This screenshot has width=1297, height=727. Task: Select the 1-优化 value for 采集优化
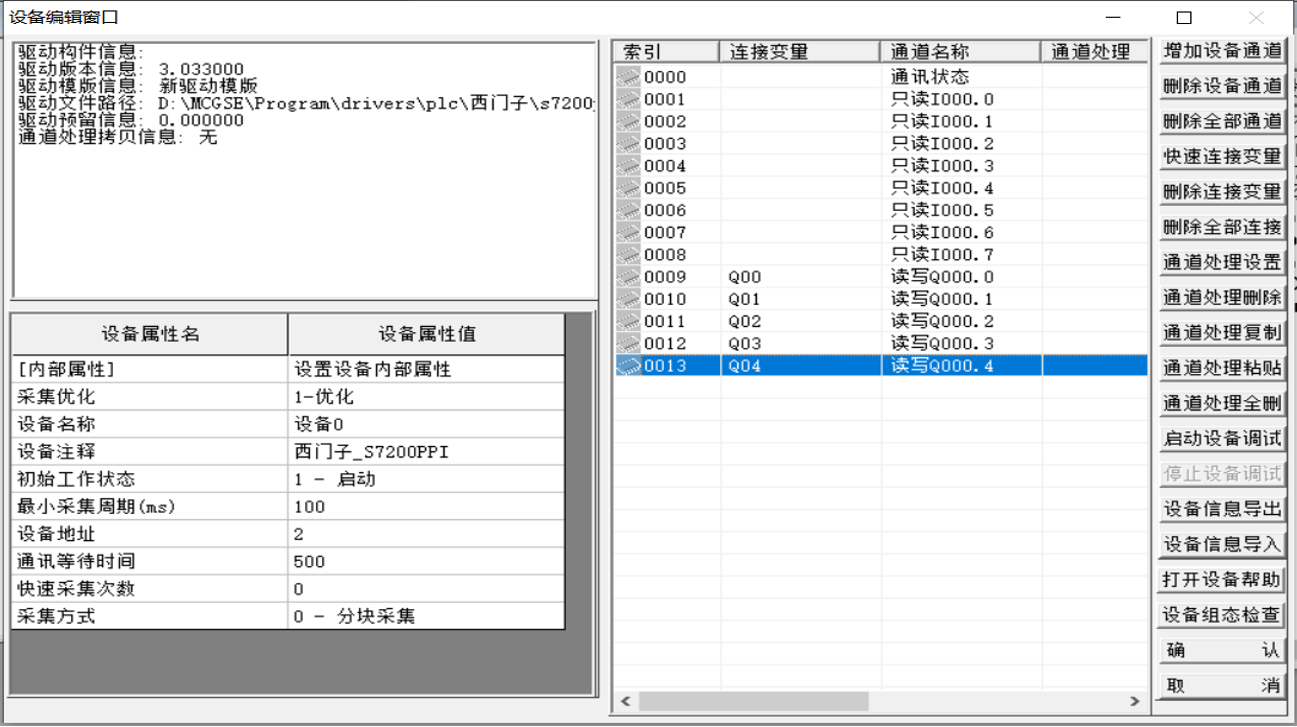click(427, 396)
